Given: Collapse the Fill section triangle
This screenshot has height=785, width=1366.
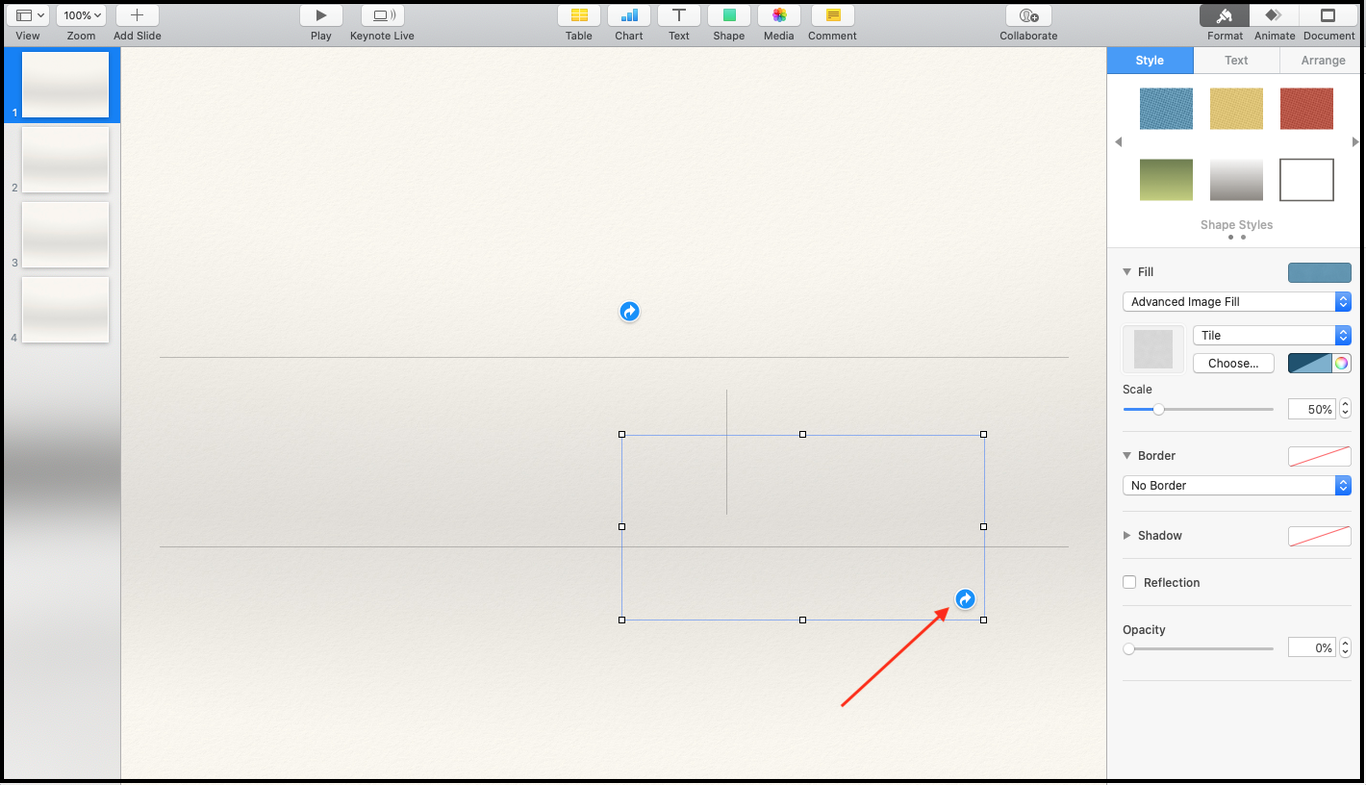Looking at the screenshot, I should (1127, 272).
